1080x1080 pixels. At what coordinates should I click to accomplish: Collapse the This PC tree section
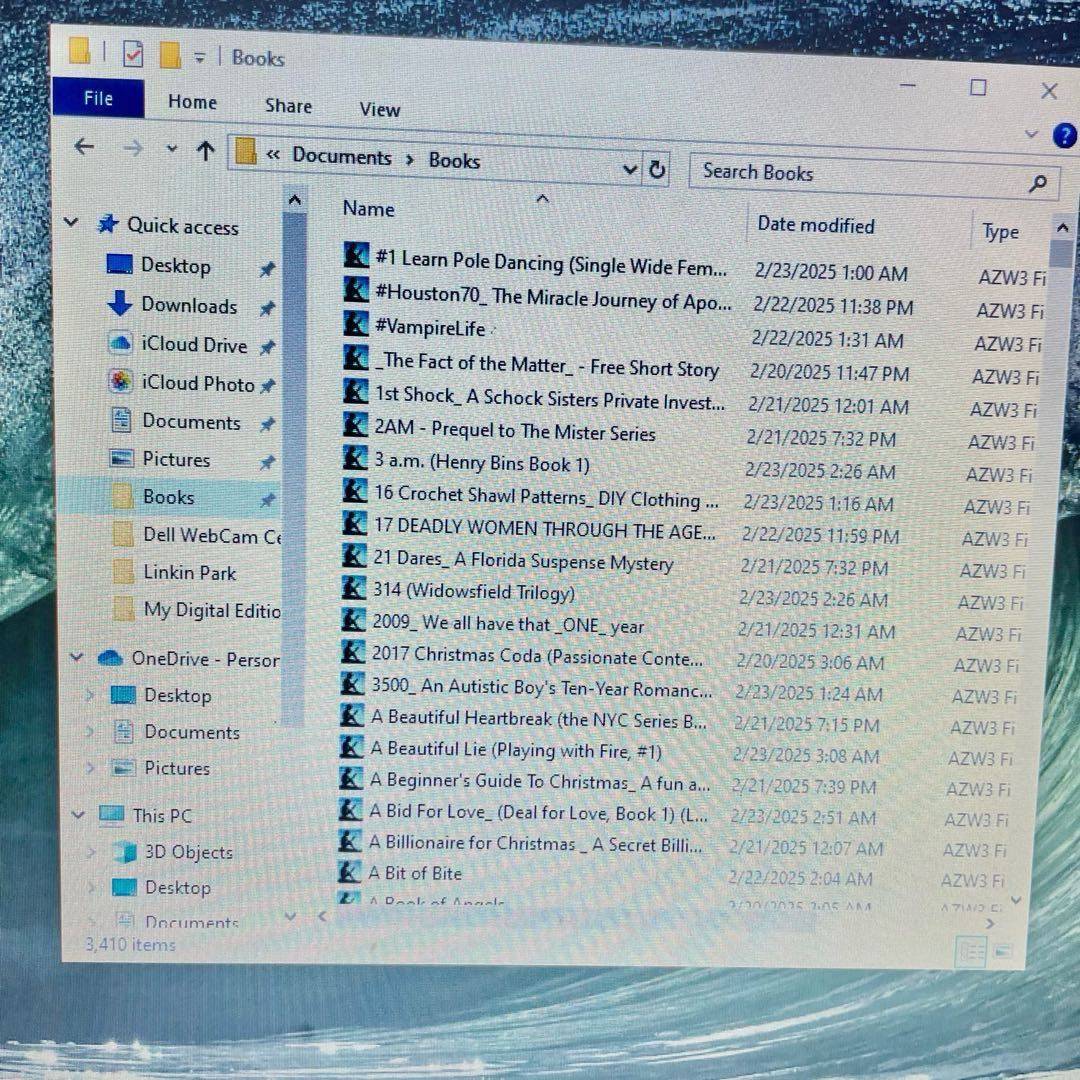[78, 815]
